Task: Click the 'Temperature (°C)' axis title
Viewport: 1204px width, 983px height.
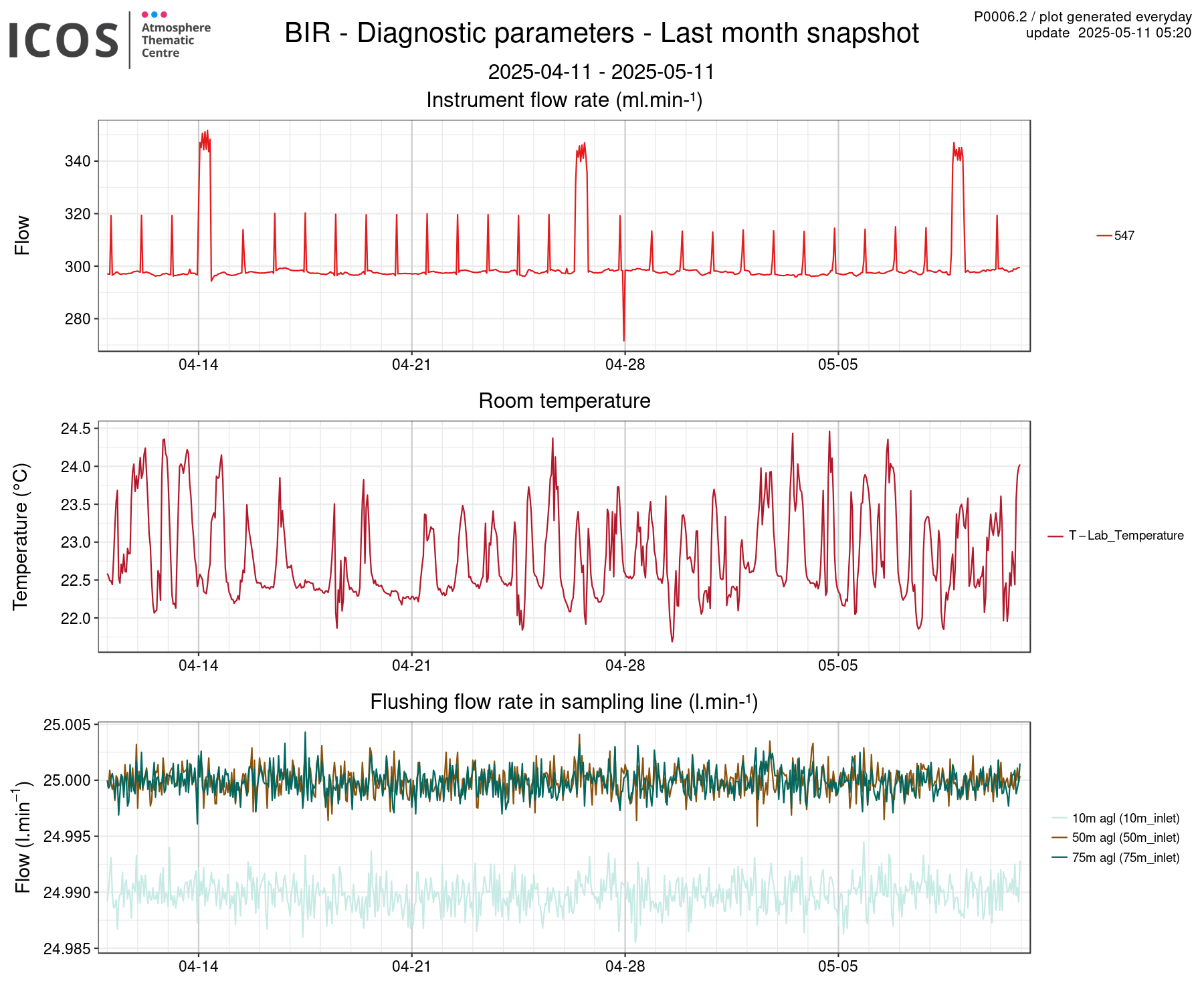Action: point(21,536)
